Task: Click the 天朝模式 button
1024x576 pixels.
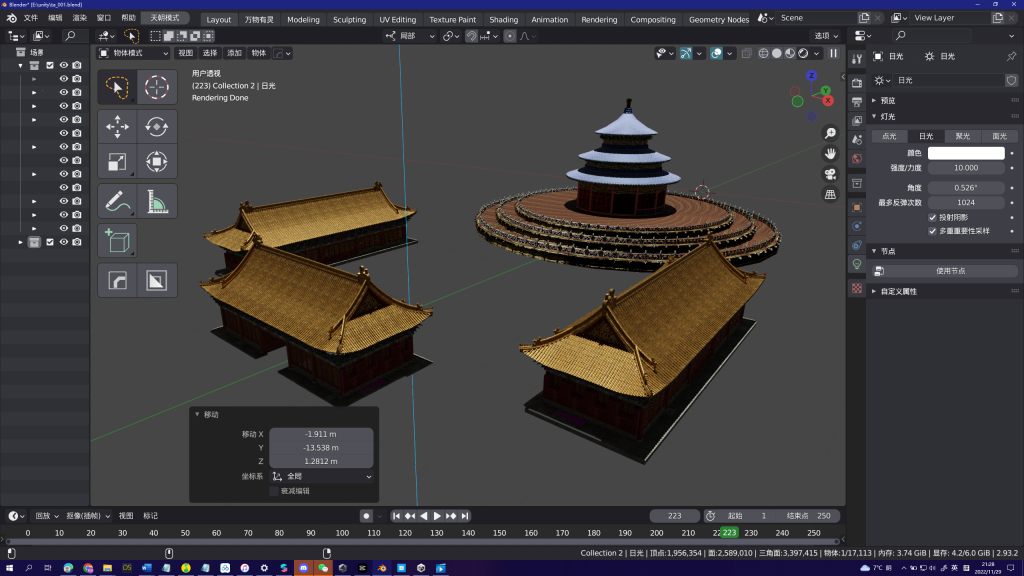Action: click(165, 18)
